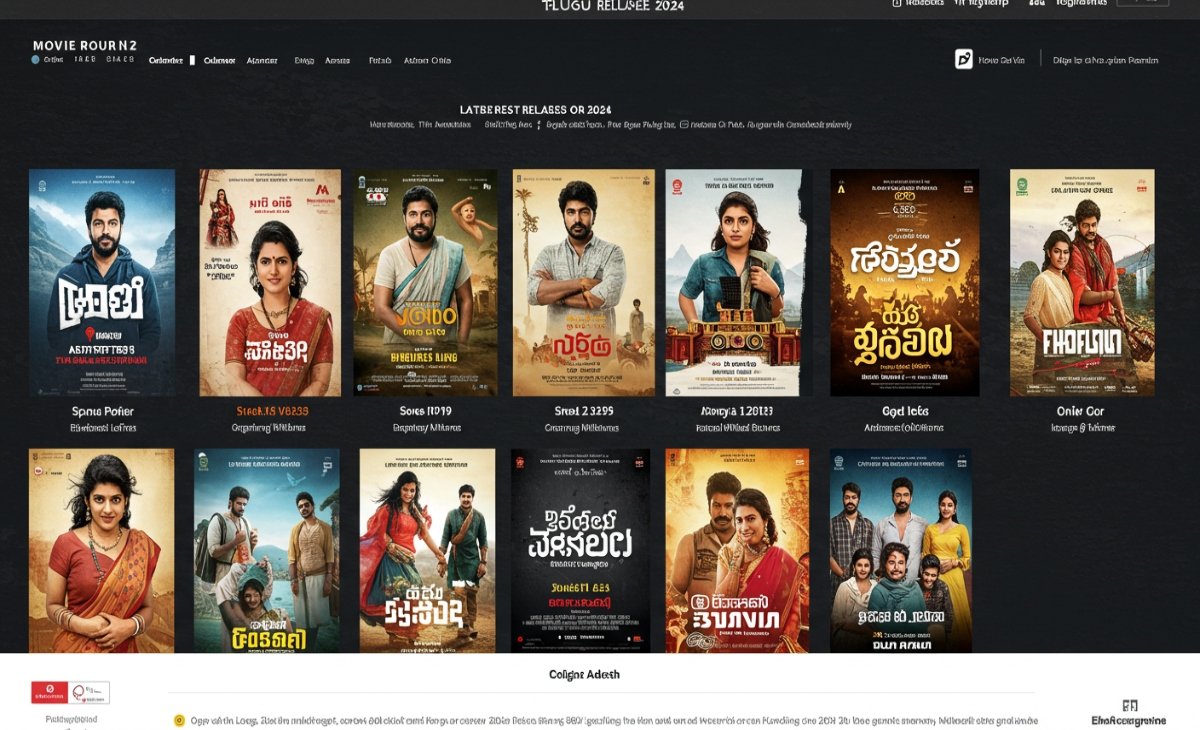1200x730 pixels.
Task: Click the Movie Round 2 logo
Action: (x=83, y=45)
